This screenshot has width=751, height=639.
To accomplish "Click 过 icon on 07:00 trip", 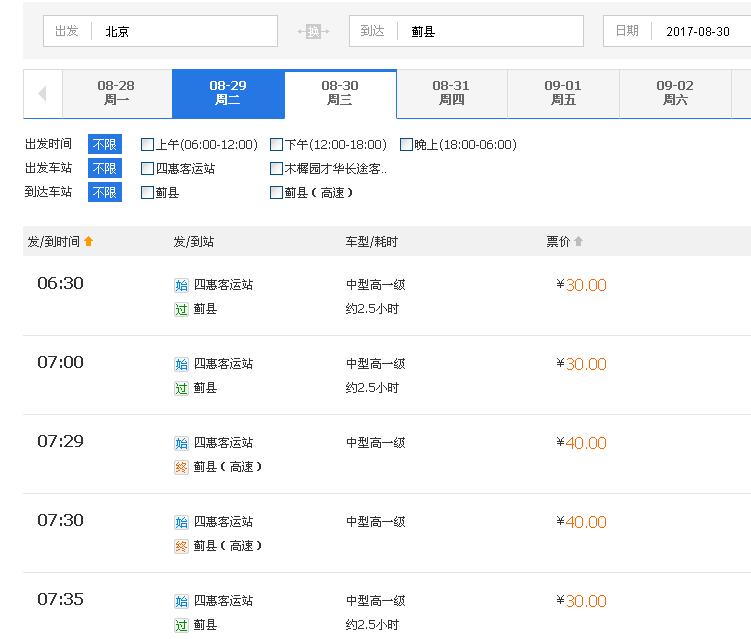I will coord(181,388).
